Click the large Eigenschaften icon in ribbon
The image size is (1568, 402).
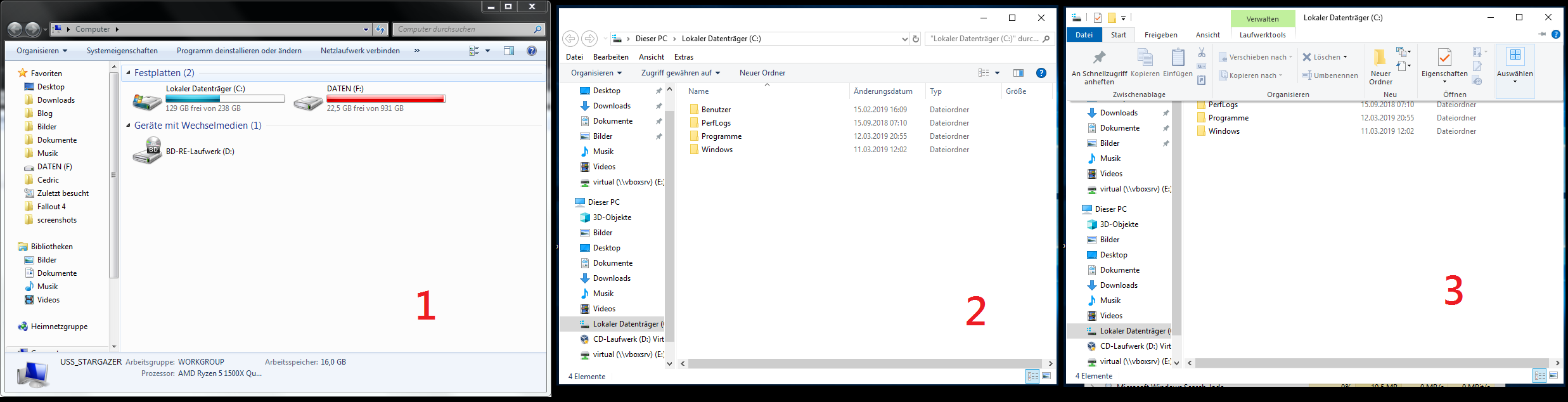pos(1444,58)
